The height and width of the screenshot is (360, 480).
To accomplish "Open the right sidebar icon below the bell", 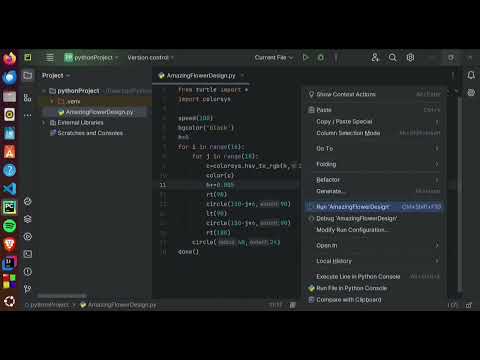I will pyautogui.click(x=471, y=92).
